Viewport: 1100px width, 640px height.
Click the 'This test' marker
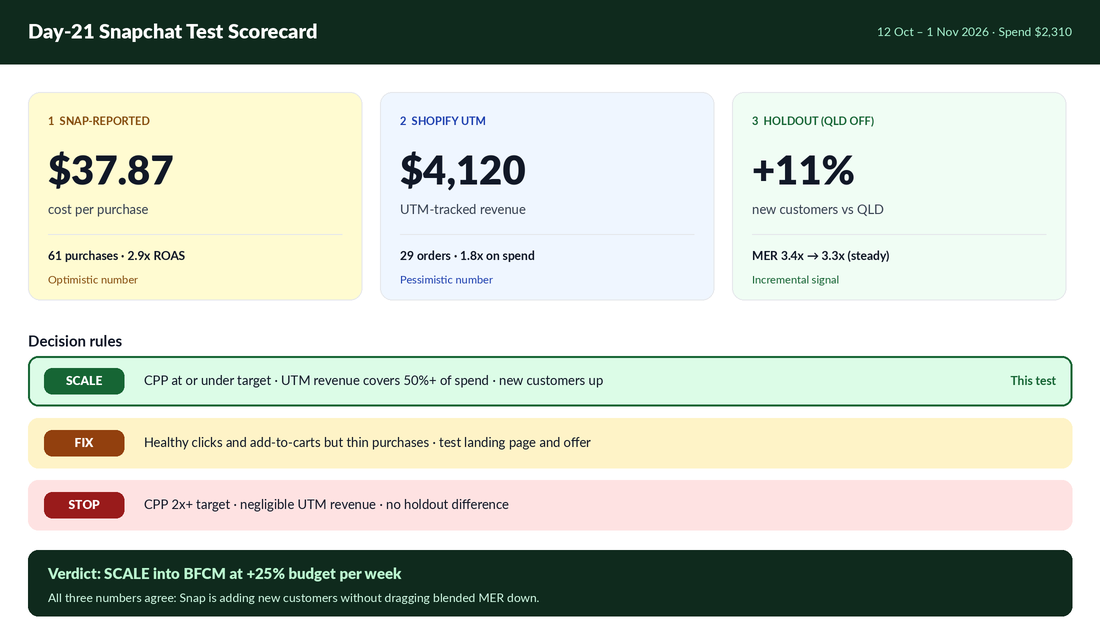click(1033, 380)
